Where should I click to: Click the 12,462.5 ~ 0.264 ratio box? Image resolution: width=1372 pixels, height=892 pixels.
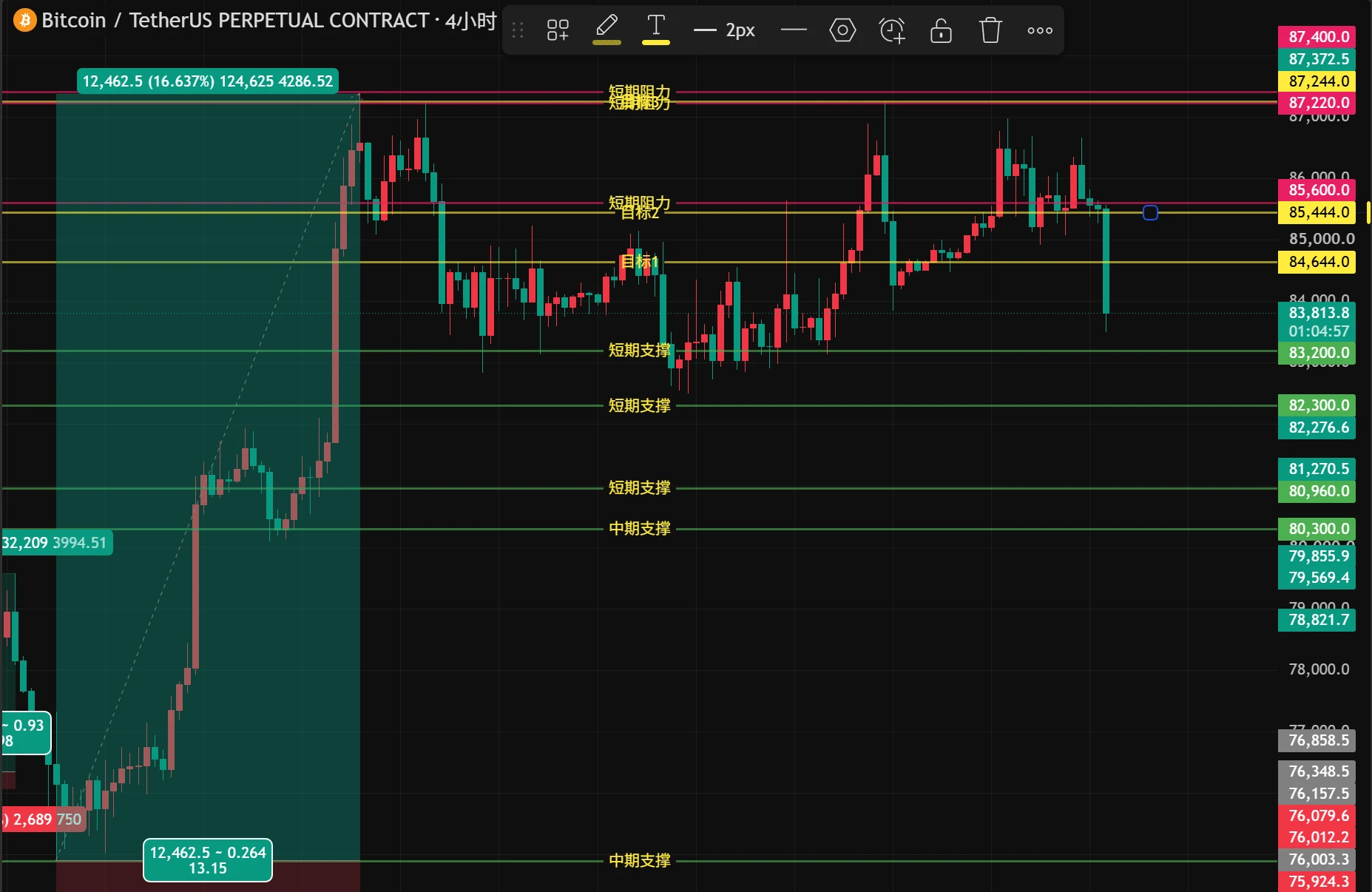208,860
